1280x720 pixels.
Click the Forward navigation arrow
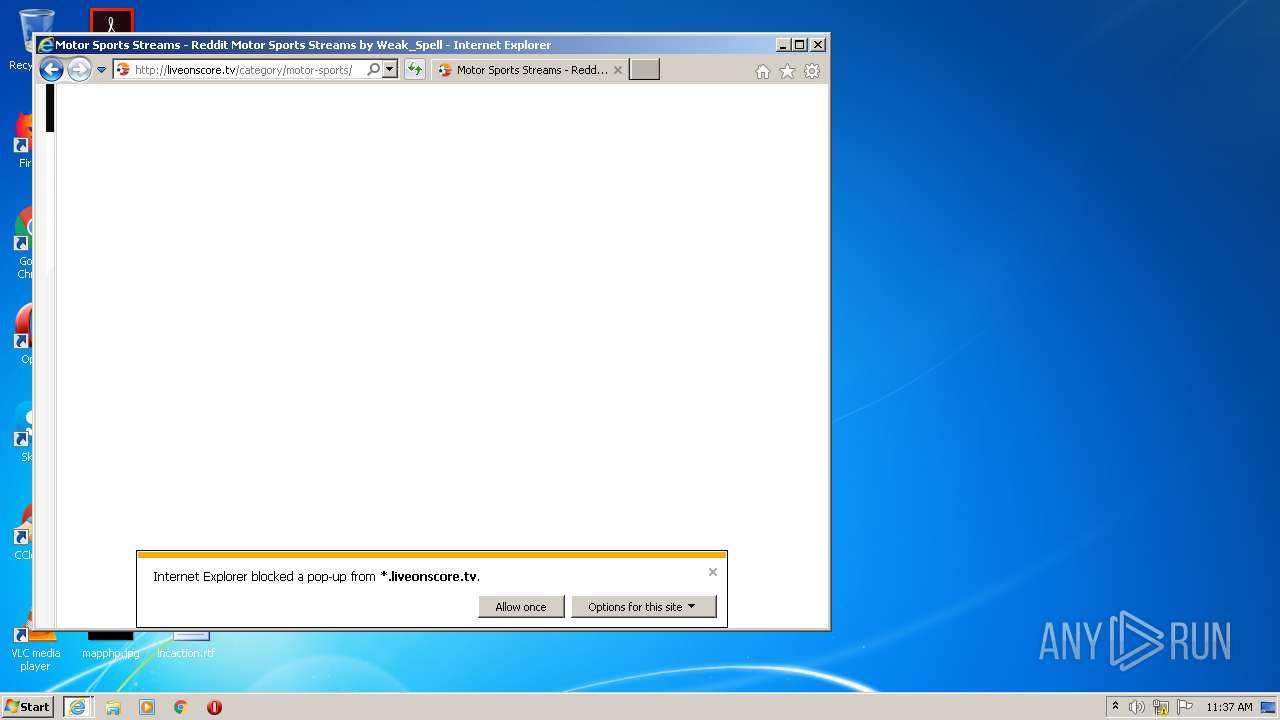point(79,70)
